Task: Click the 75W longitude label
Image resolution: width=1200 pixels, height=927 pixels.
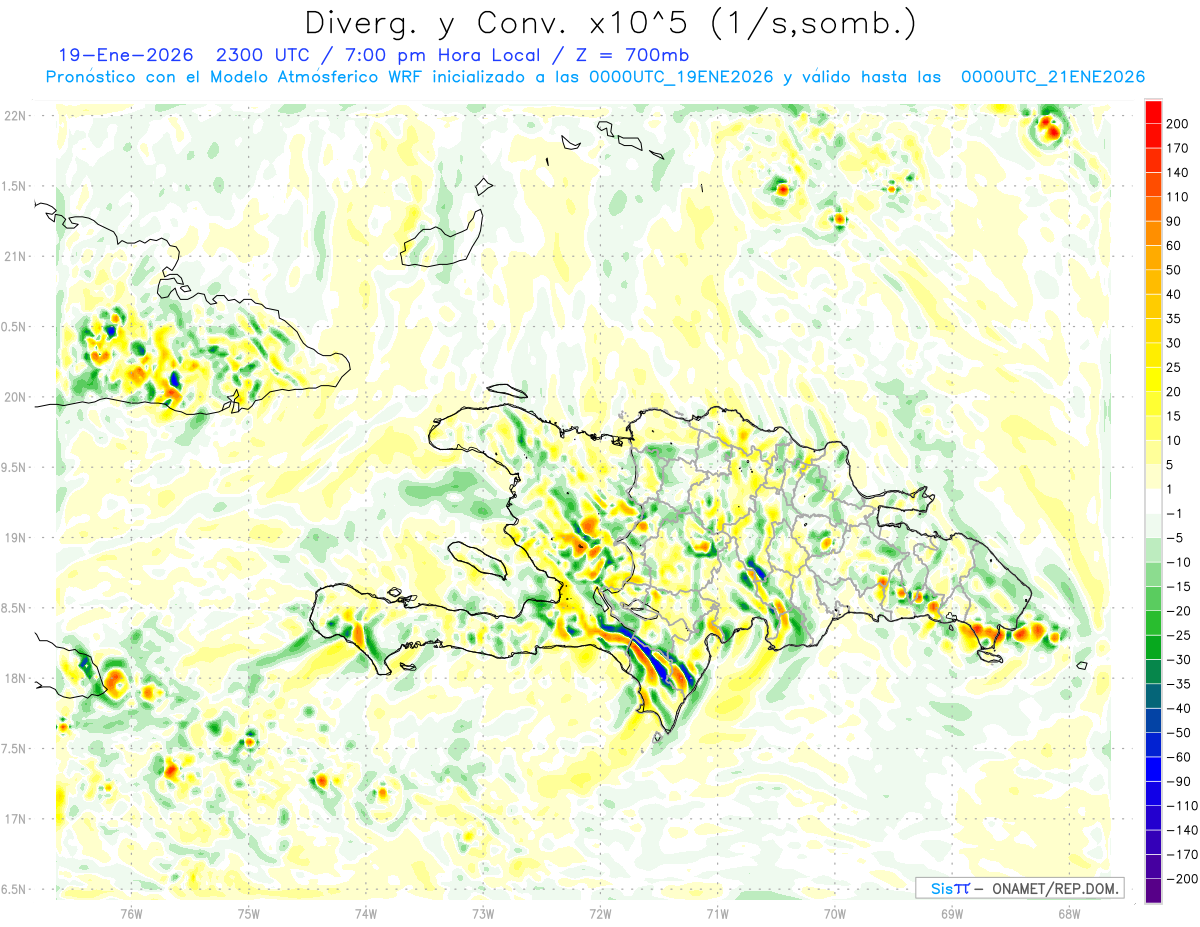Action: pyautogui.click(x=248, y=913)
